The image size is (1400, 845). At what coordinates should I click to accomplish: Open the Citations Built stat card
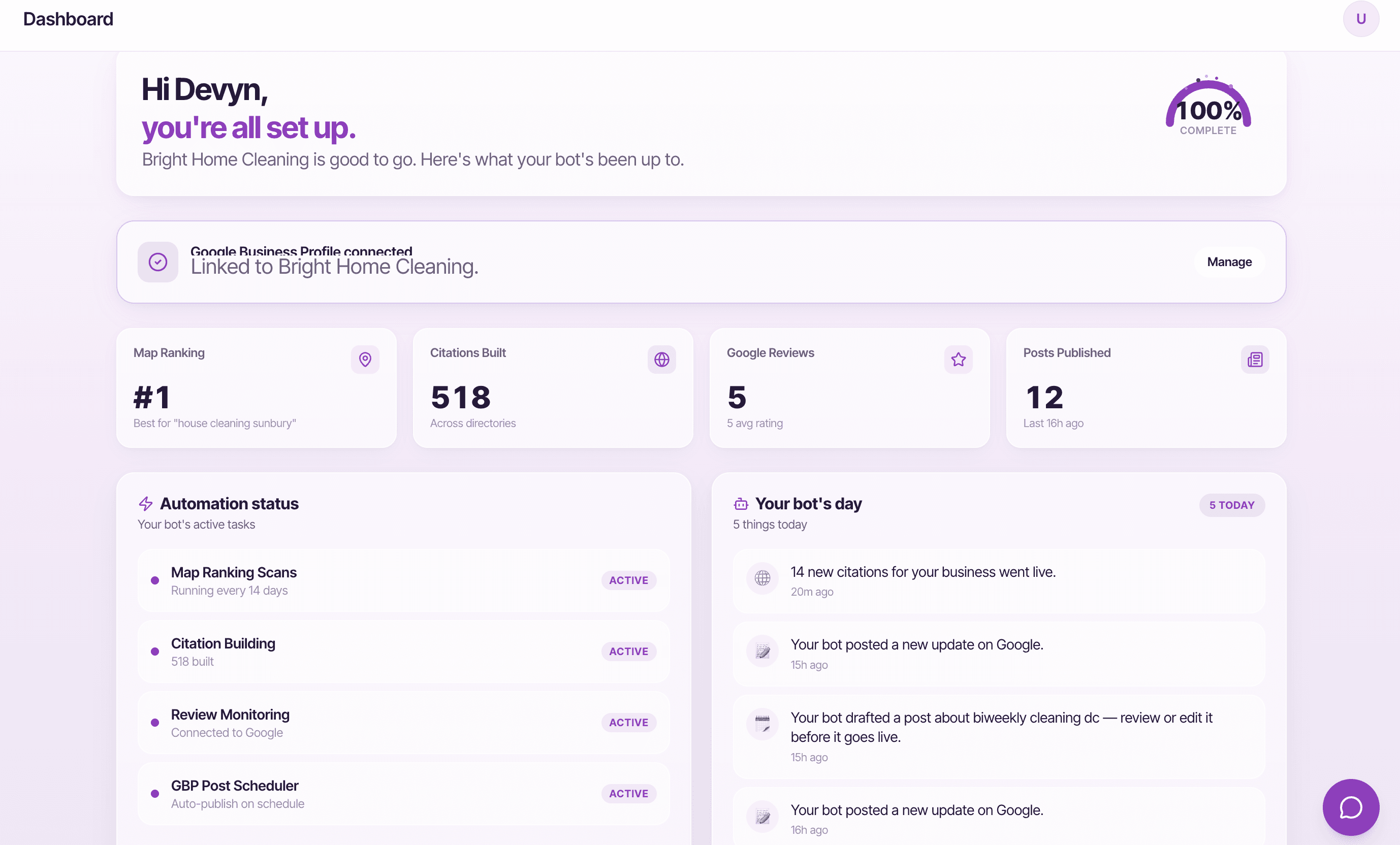(x=553, y=388)
